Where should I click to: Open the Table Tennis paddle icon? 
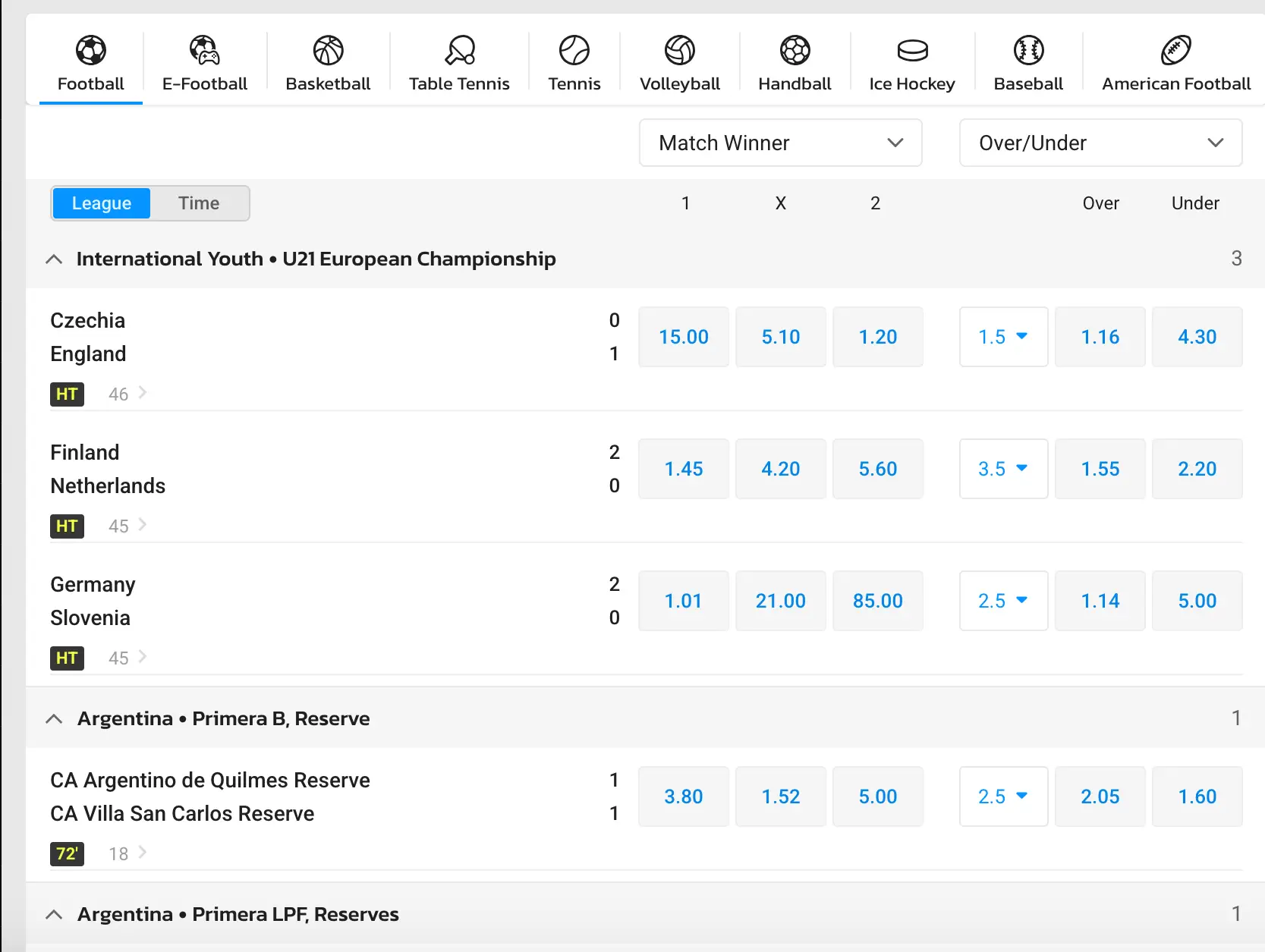tap(459, 51)
